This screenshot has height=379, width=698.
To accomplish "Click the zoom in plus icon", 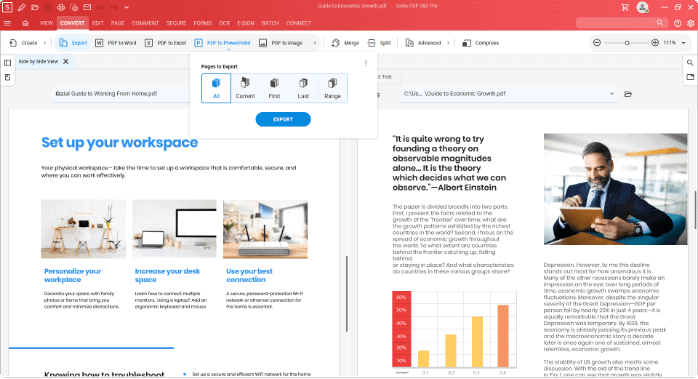I will pyautogui.click(x=655, y=43).
